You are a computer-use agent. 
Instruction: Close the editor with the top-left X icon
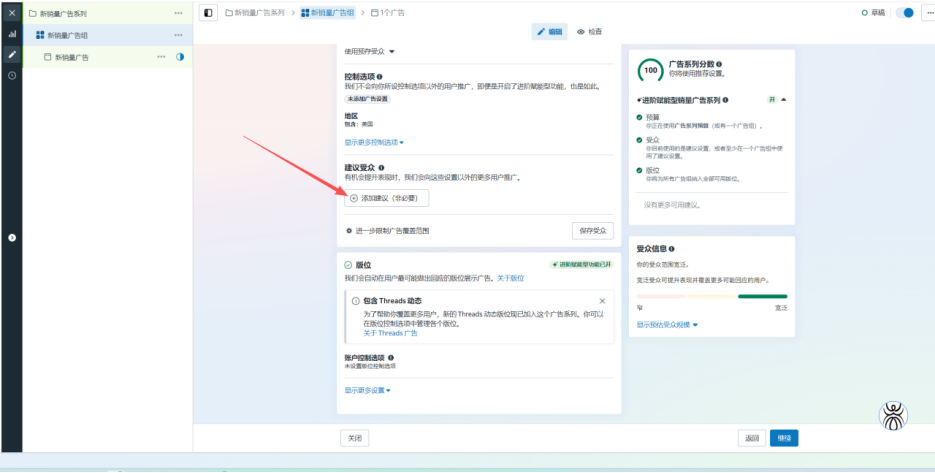pos(12,13)
